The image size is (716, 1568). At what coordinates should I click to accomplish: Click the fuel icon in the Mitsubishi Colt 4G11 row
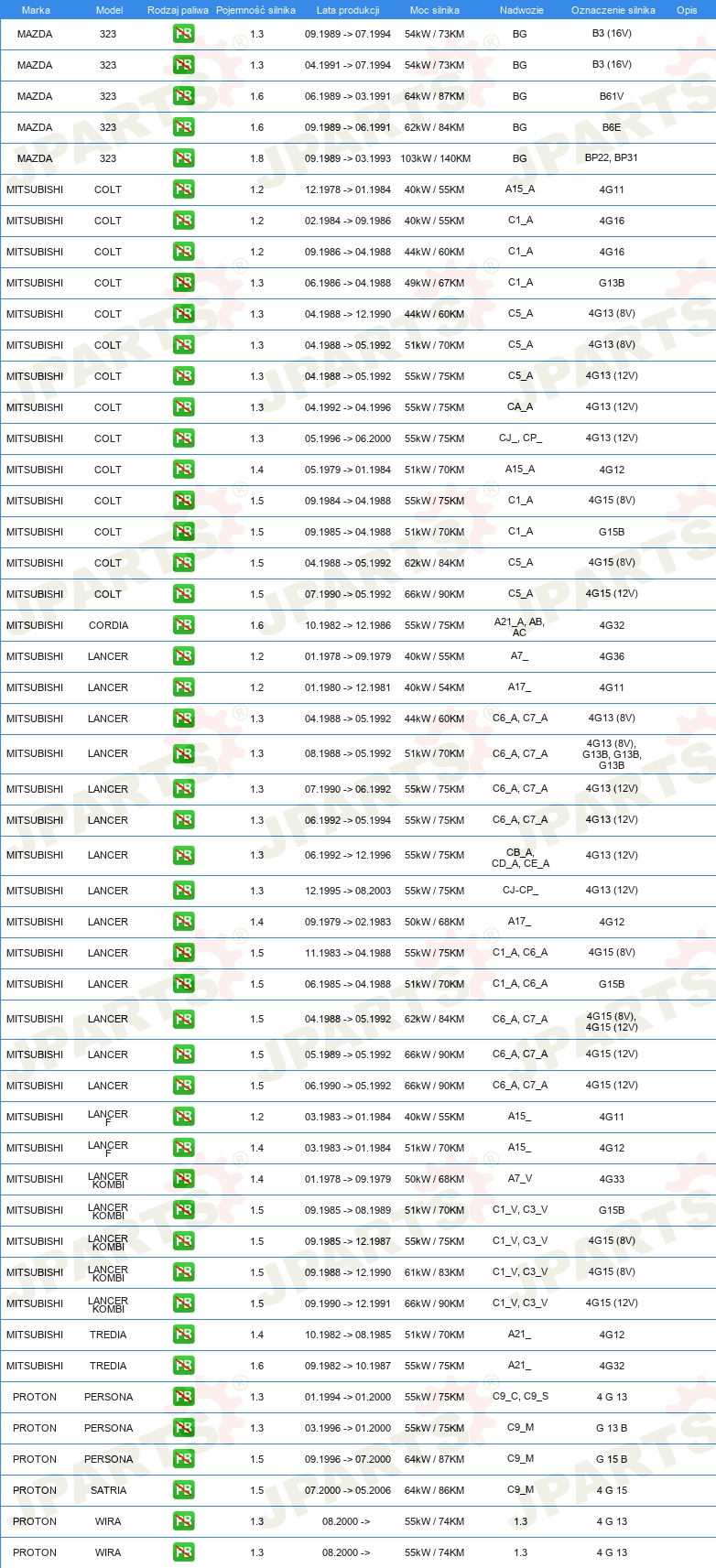point(184,189)
